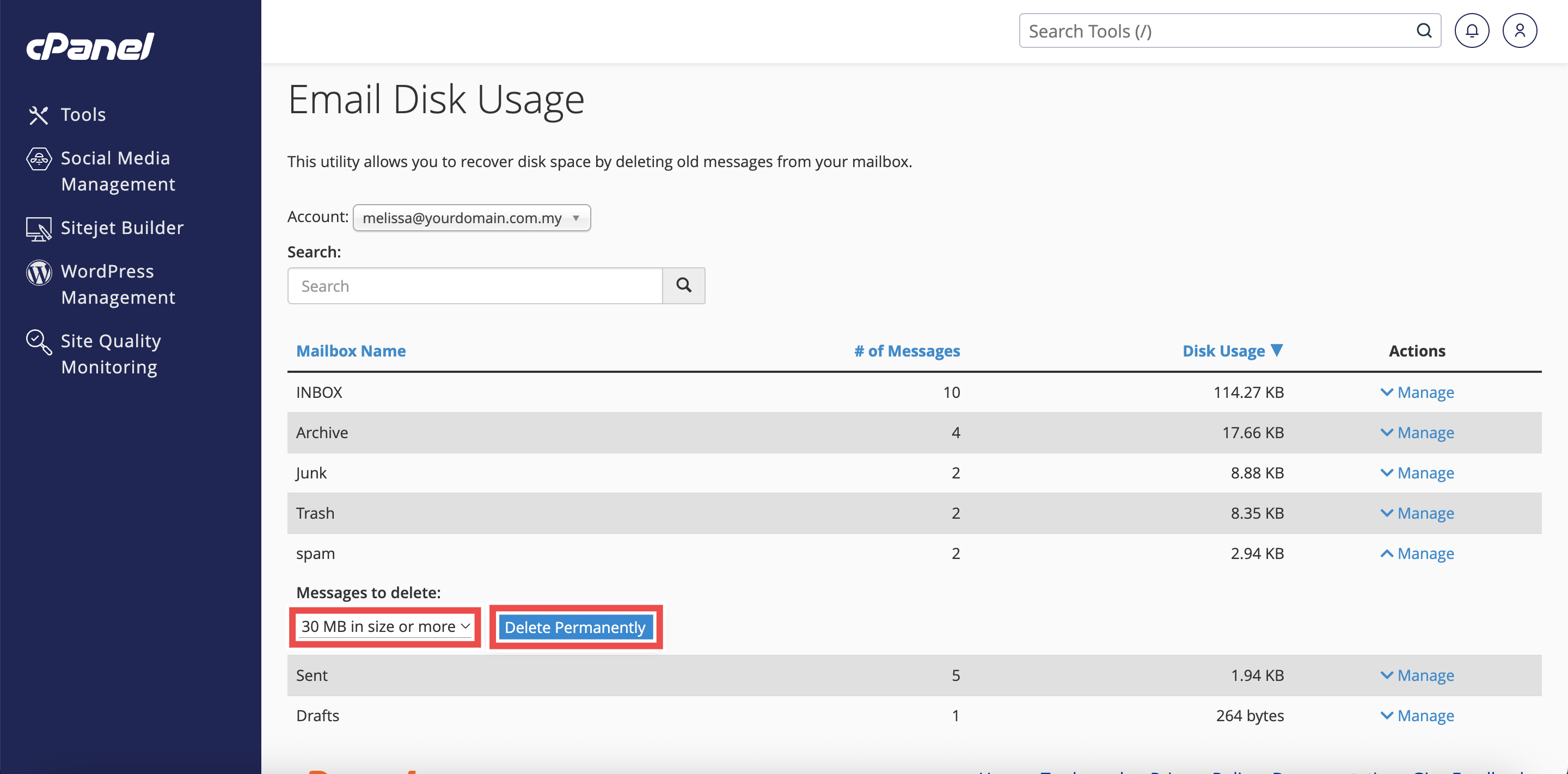Click the cPanel logo
The height and width of the screenshot is (774, 1568).
[x=90, y=46]
